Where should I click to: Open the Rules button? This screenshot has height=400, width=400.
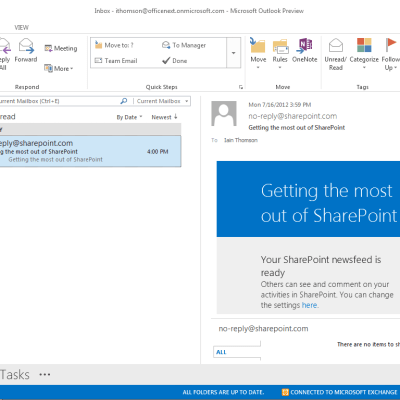tap(280, 53)
